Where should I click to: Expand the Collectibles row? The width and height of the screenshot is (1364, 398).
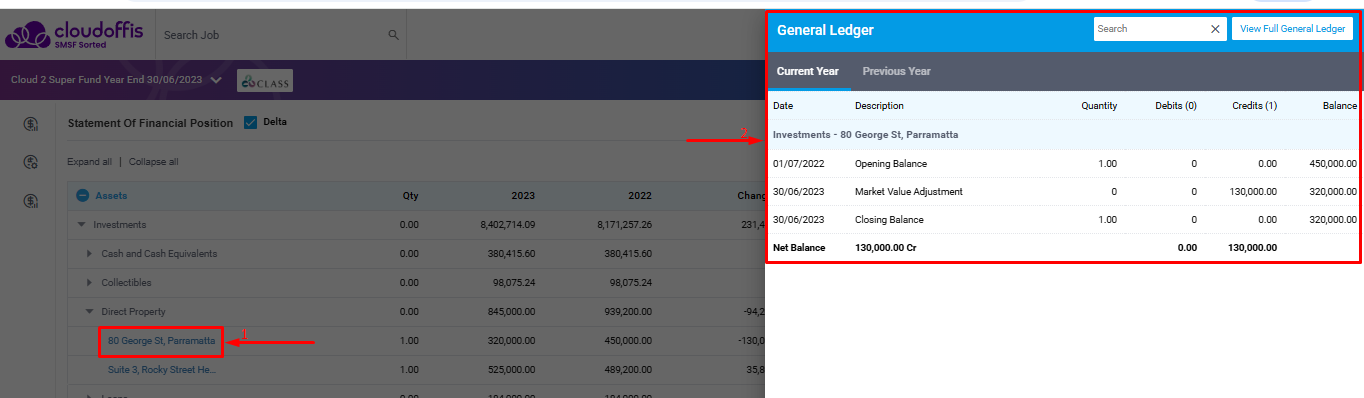90,283
